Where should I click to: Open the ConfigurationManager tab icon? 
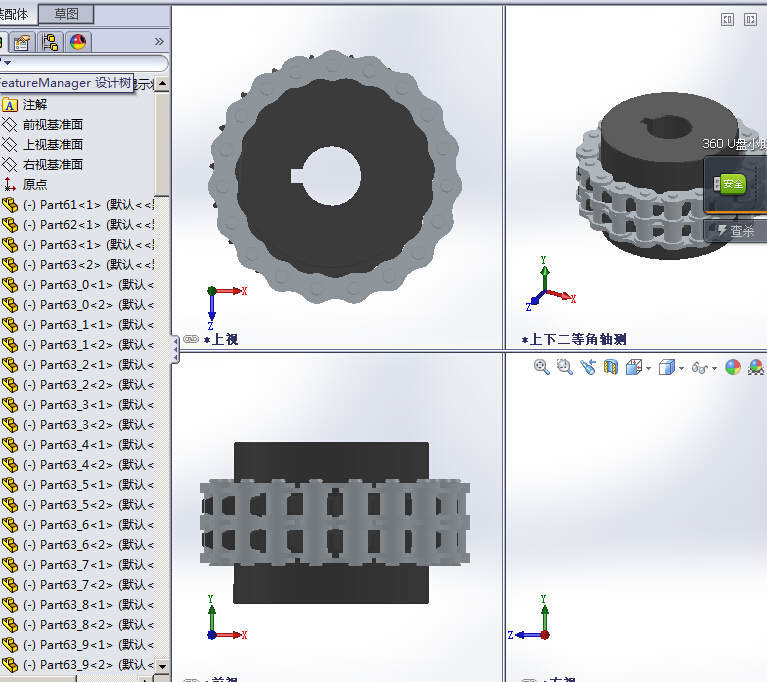pyautogui.click(x=50, y=42)
